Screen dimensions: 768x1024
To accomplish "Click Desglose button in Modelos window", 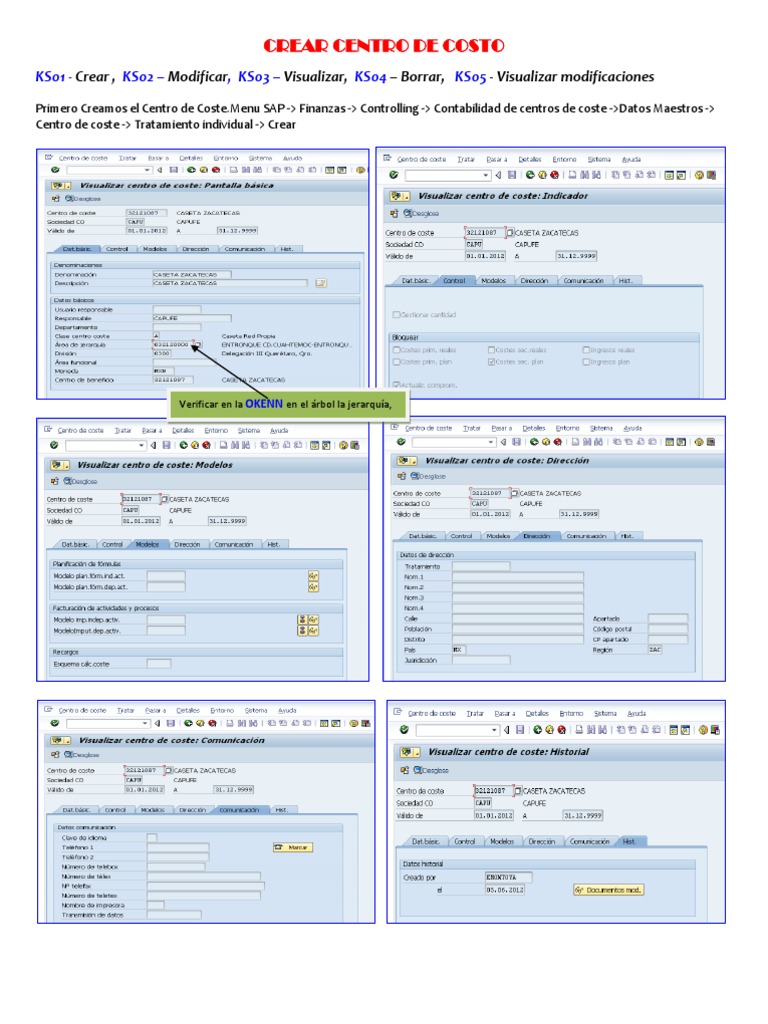I will [x=80, y=481].
